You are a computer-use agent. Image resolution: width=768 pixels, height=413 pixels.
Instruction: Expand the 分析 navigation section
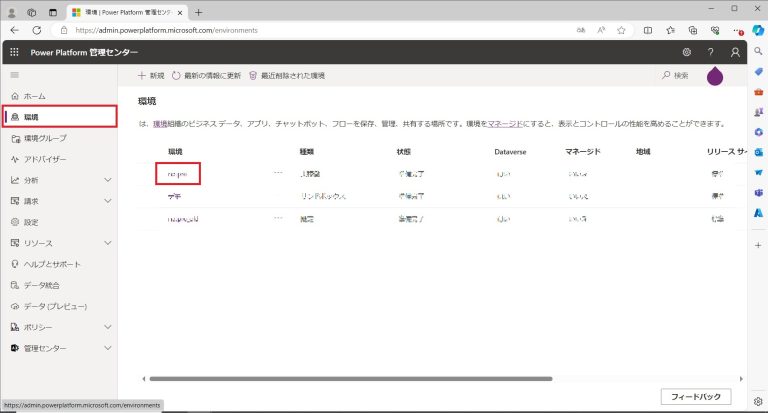107,180
